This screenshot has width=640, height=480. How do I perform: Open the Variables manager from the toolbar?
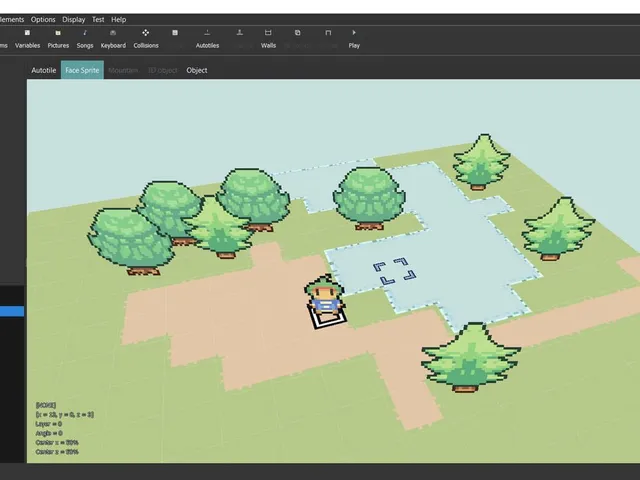click(x=27, y=39)
